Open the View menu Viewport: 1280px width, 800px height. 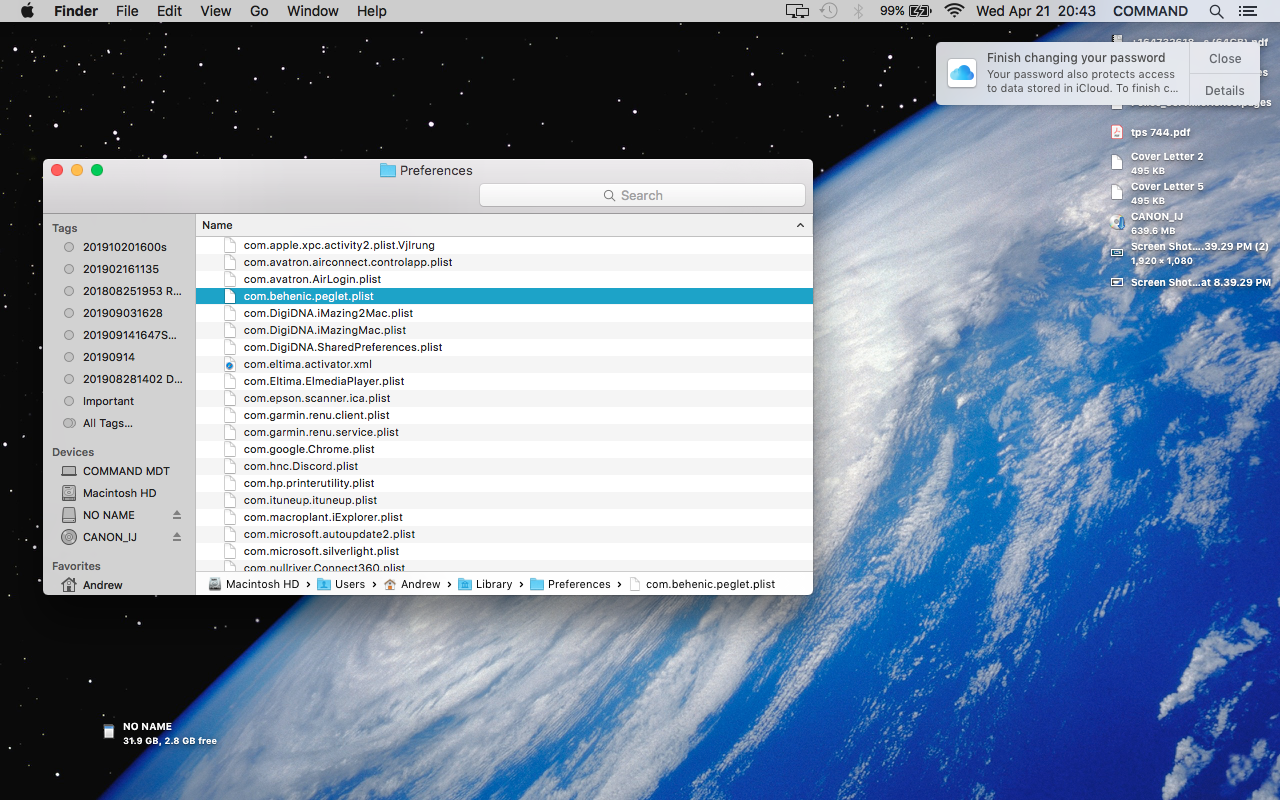coord(215,11)
